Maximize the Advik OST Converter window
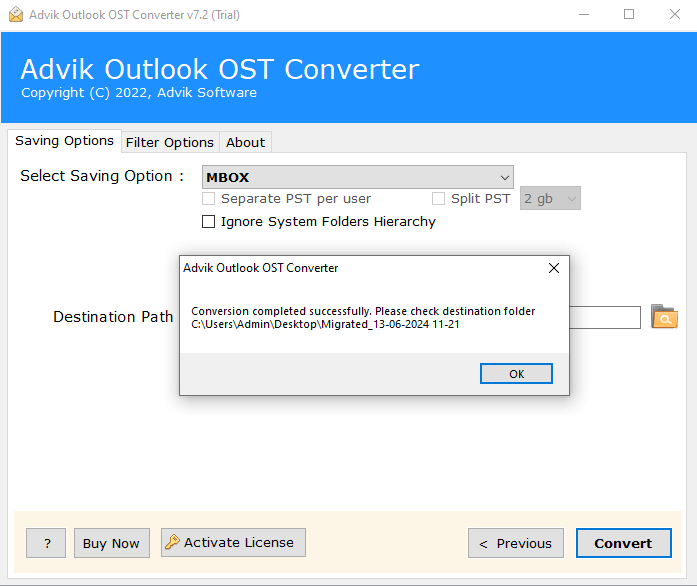This screenshot has width=697, height=586. 629,15
